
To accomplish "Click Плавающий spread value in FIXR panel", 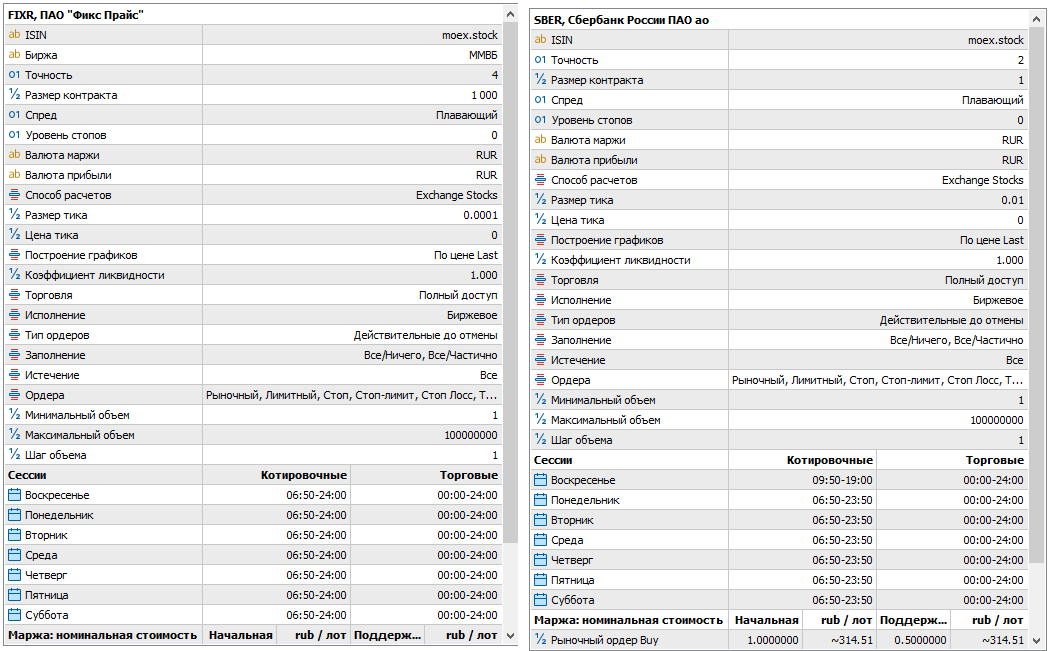I will click(467, 115).
